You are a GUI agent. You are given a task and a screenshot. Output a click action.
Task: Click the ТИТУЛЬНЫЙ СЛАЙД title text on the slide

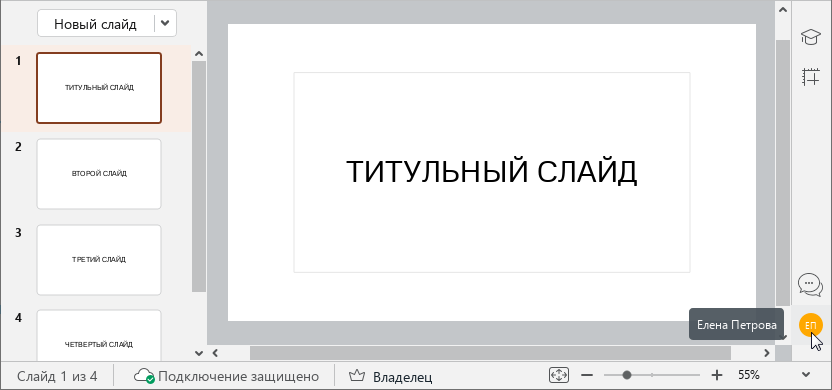coord(491,172)
